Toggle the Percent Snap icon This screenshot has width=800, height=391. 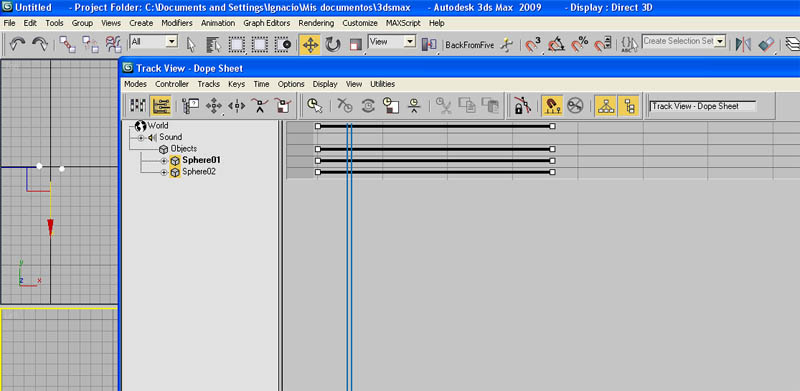(580, 45)
